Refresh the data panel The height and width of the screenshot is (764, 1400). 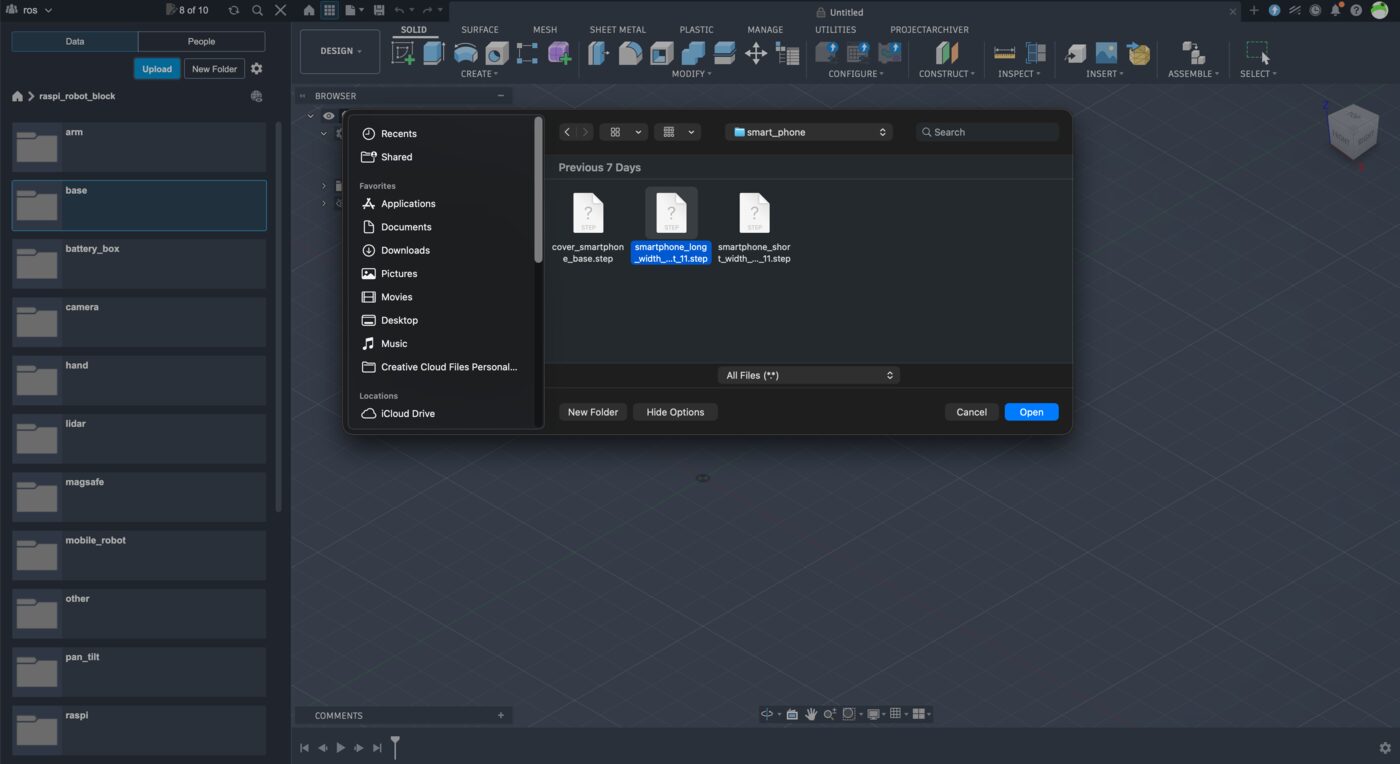pos(233,10)
